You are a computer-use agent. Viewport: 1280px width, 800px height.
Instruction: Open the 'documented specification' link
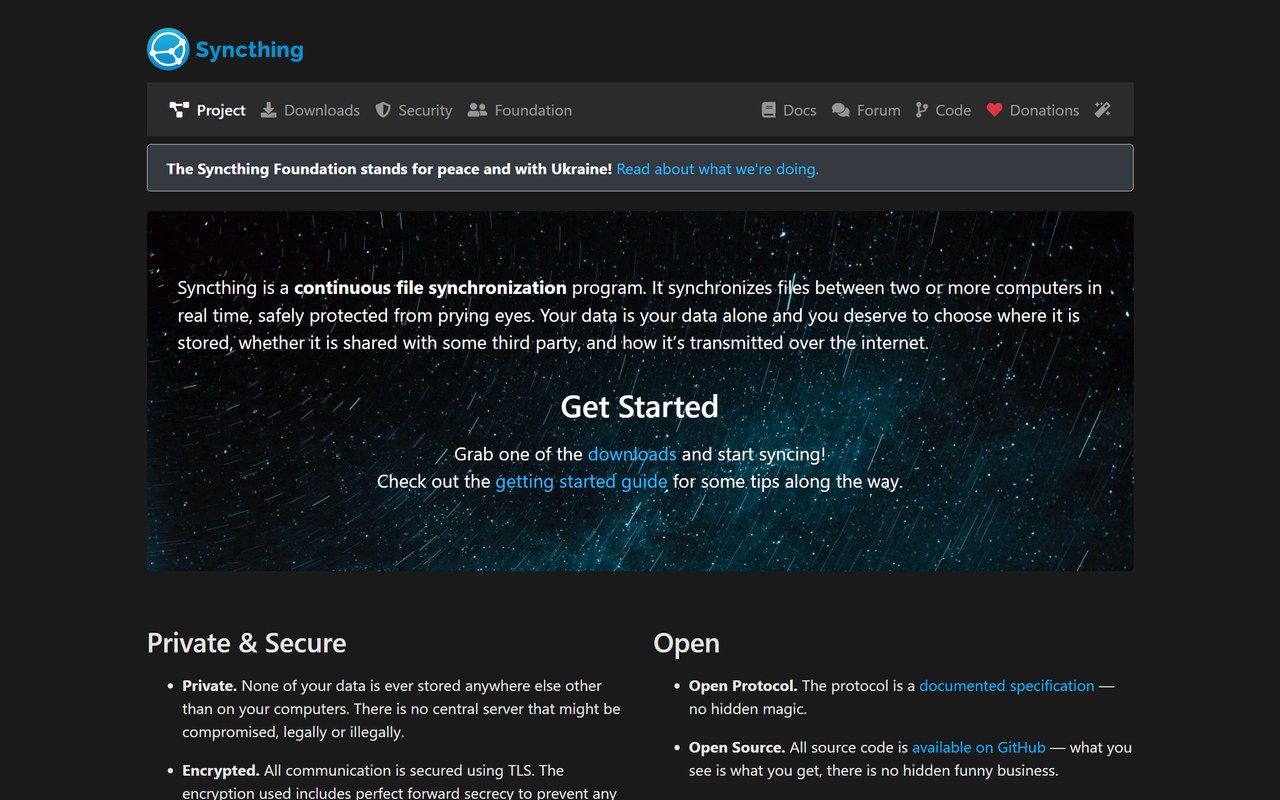coord(1007,686)
